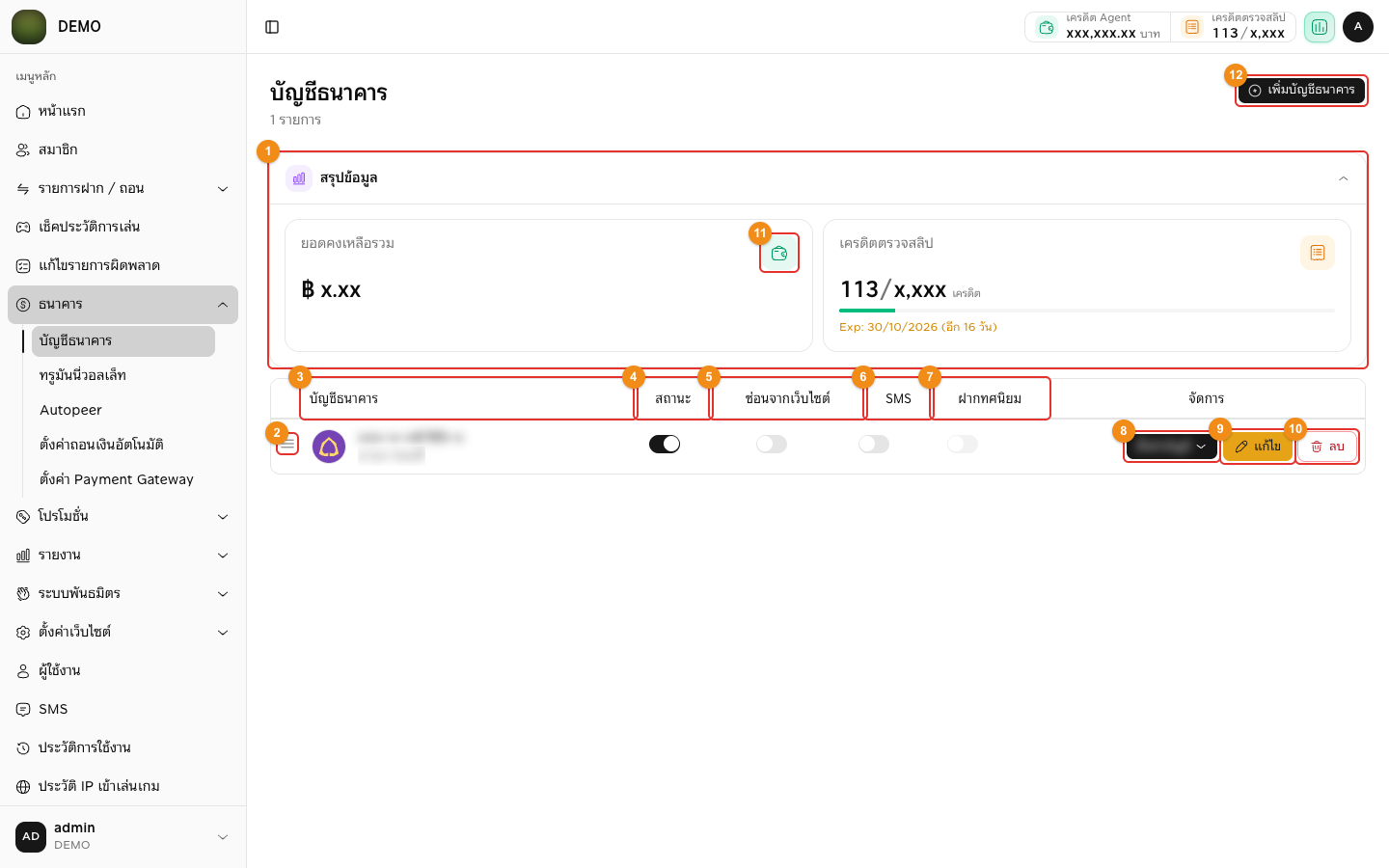Go to ทรูมันนี่วอลเล็ท in the sidebar
1389x868 pixels.
(x=123, y=376)
